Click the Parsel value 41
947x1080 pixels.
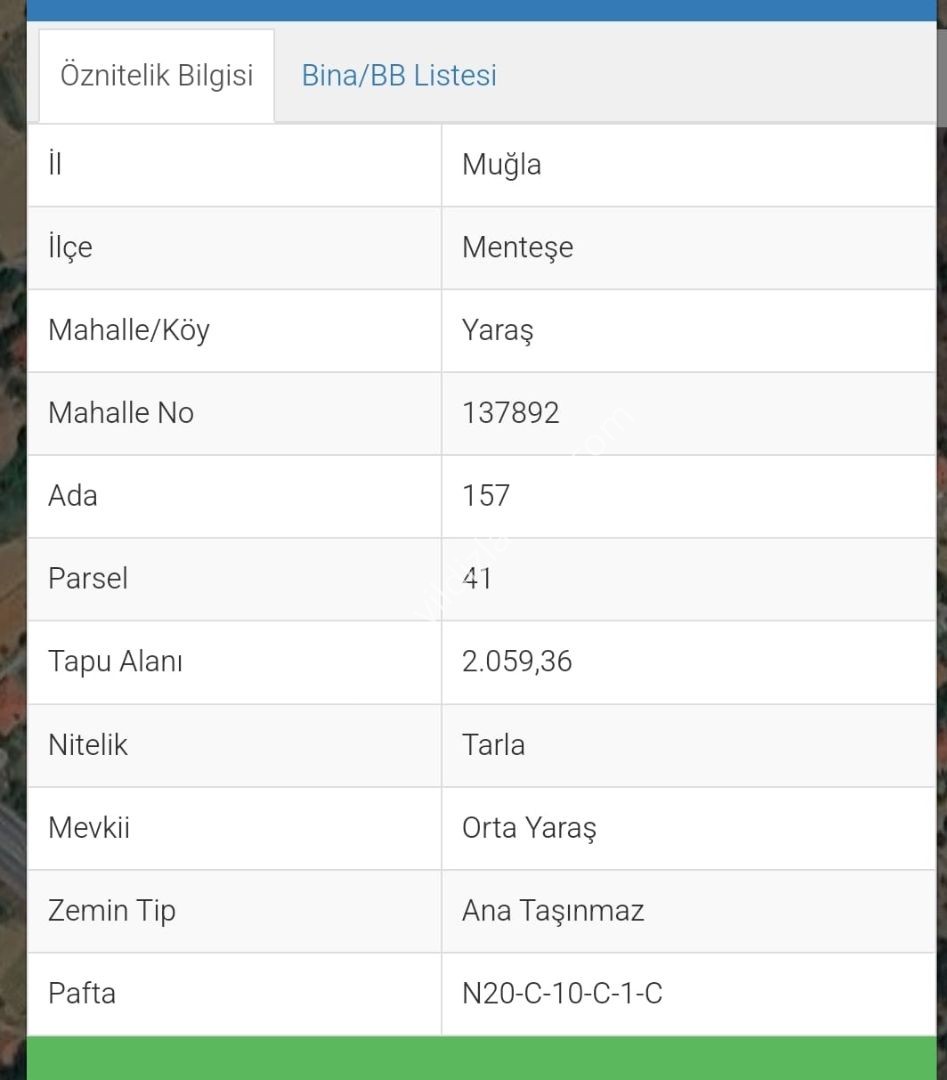477,579
